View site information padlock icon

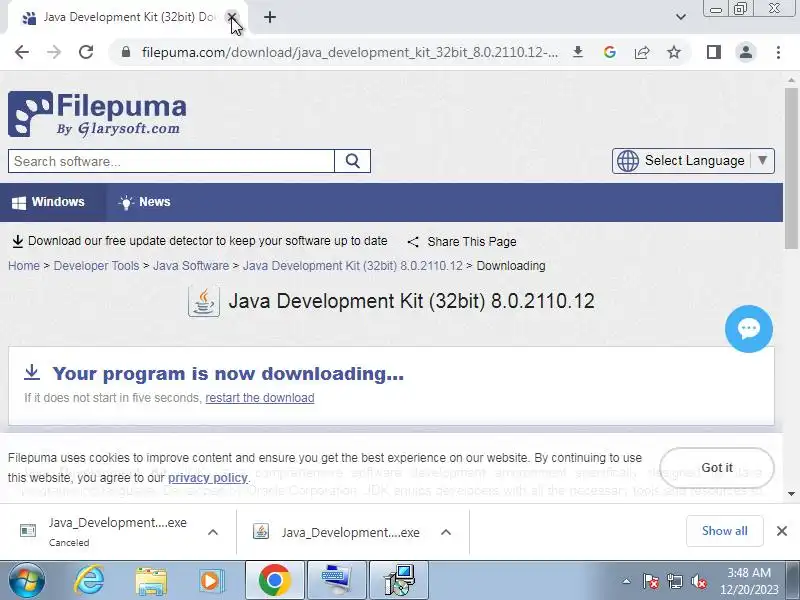pos(126,52)
